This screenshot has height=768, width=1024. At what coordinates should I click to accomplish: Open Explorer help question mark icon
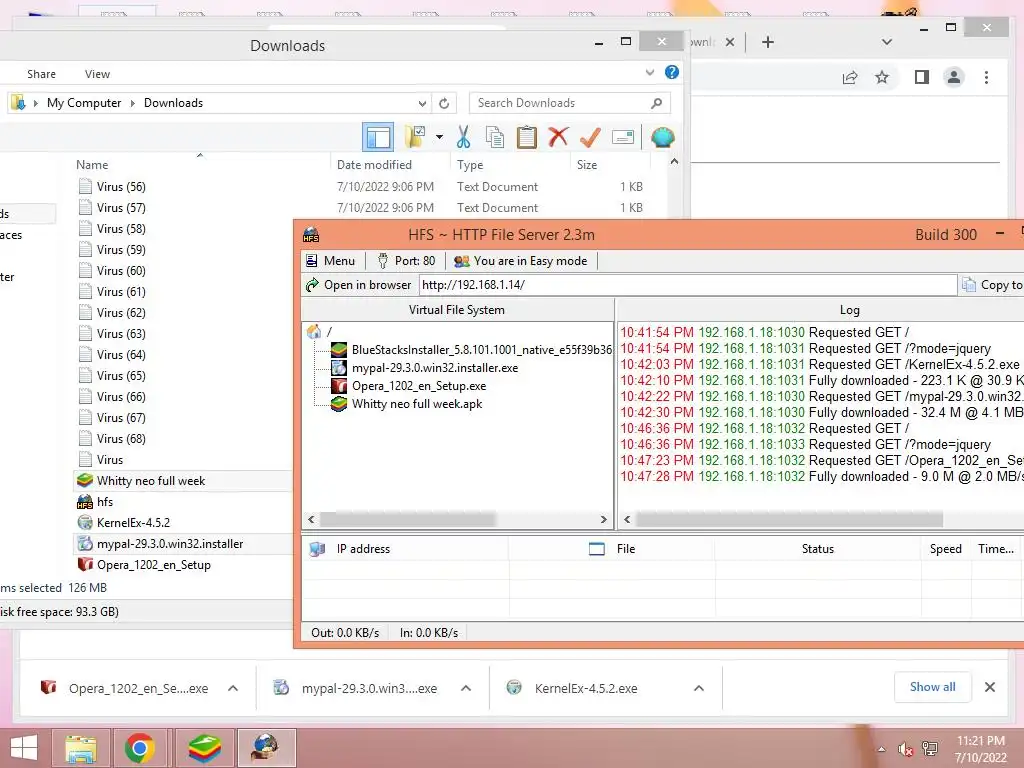click(671, 72)
